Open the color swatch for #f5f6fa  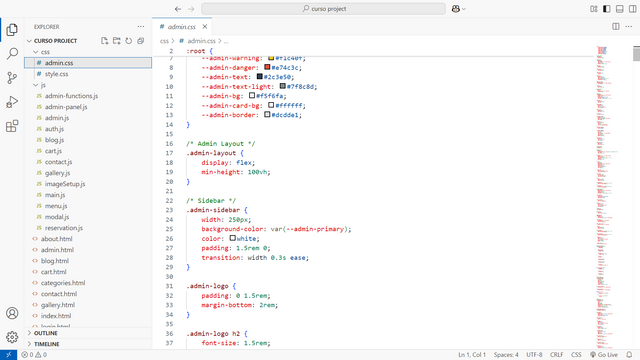coord(252,96)
